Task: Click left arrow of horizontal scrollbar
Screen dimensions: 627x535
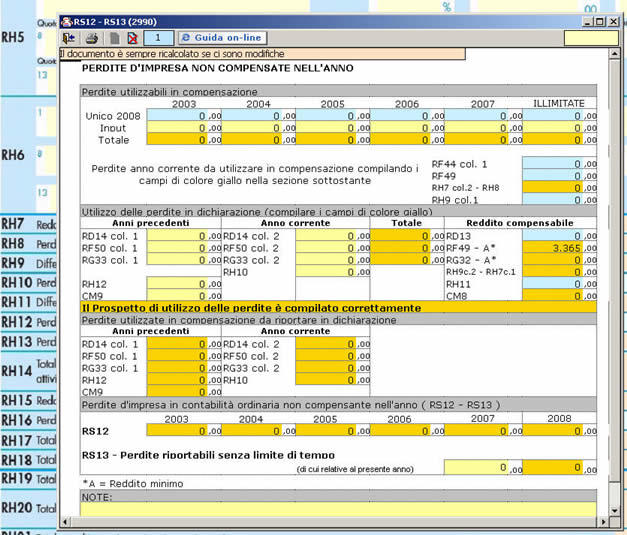Action: [x=66, y=522]
